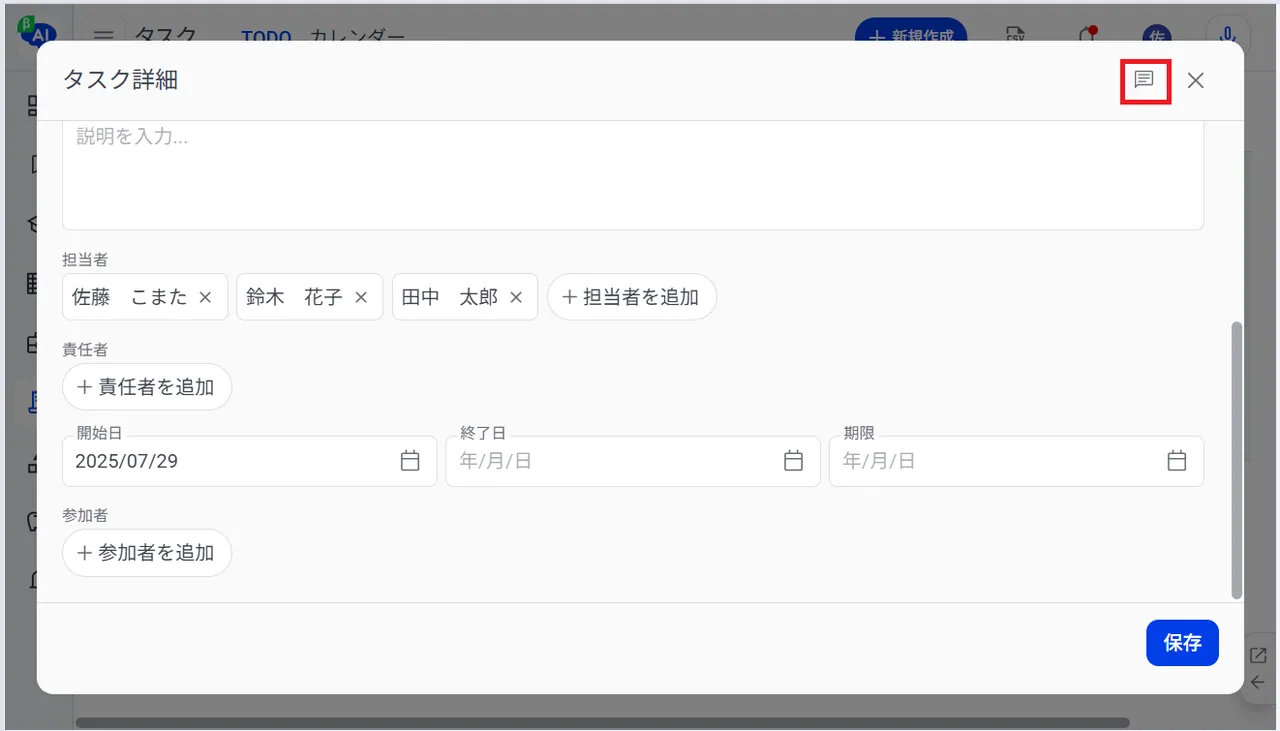
Task: Click the left arrow icon at bottom right
Action: pos(1258,683)
